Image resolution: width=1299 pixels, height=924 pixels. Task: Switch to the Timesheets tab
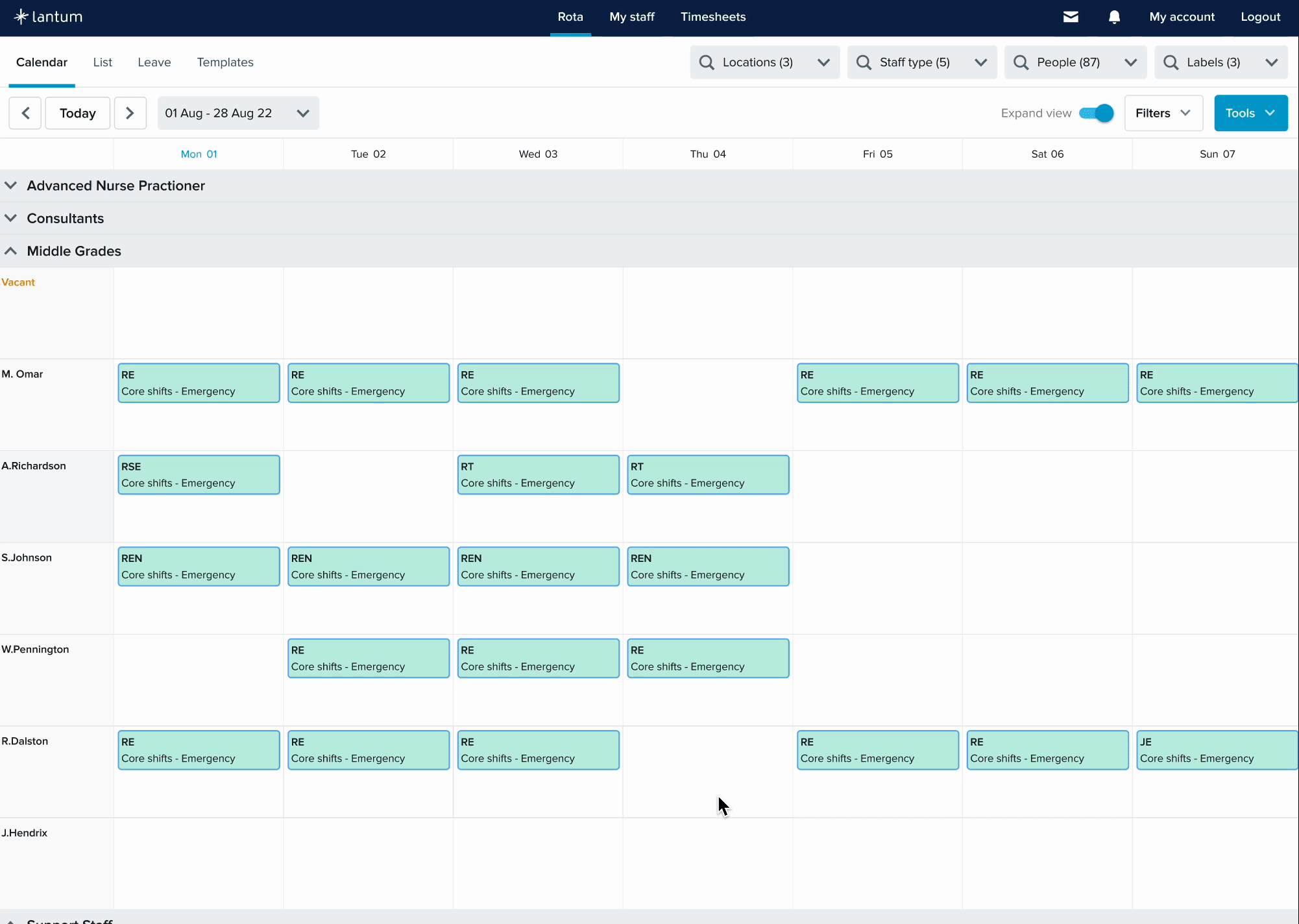click(712, 17)
